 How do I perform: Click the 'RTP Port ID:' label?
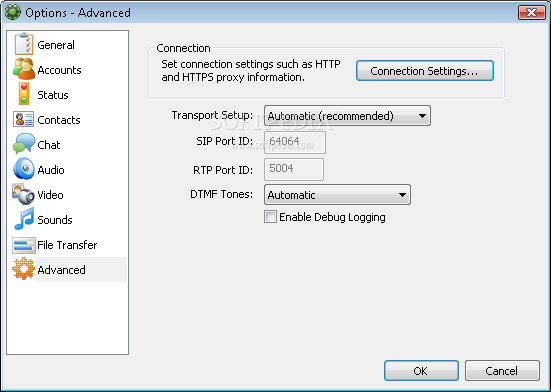pos(223,170)
